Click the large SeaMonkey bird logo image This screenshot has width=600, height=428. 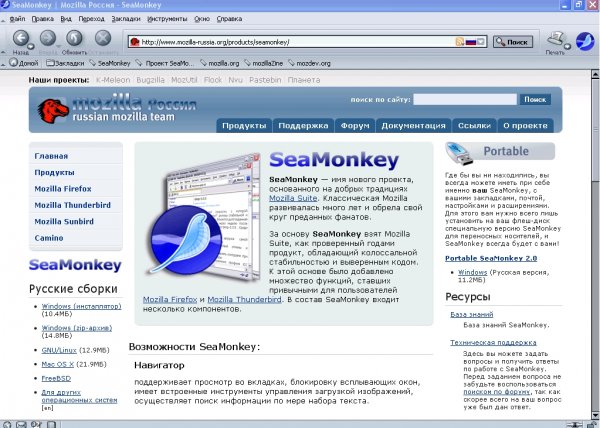[186, 240]
